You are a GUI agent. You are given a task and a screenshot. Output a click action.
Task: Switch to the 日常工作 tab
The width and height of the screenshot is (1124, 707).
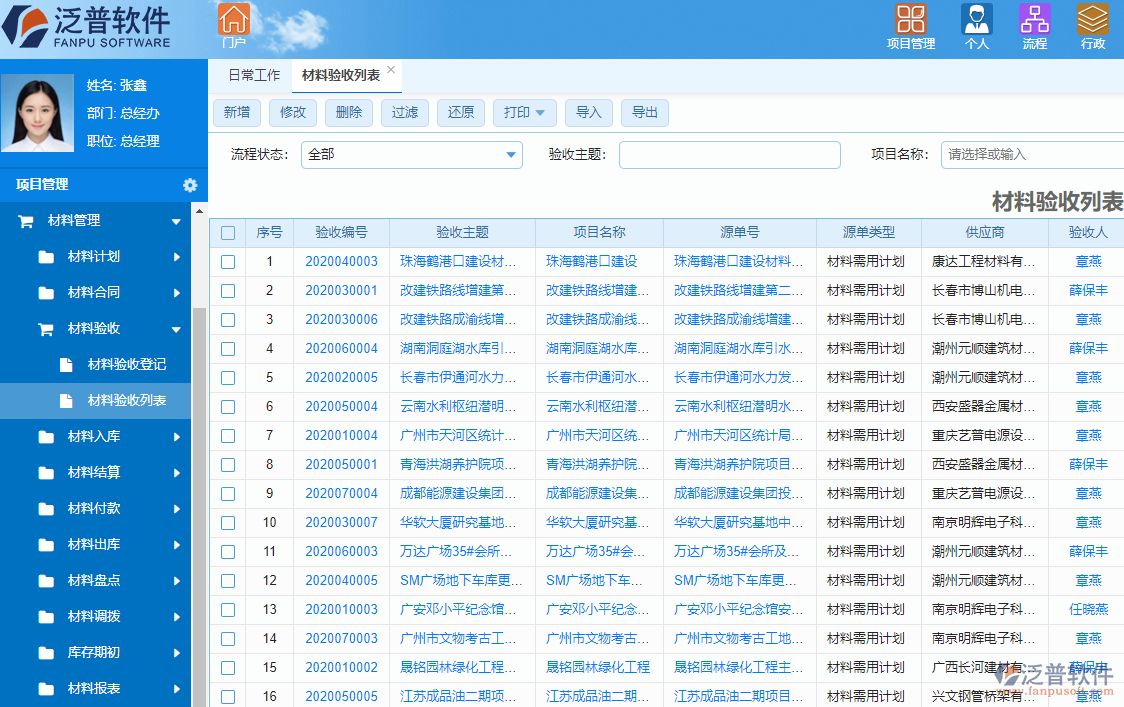pyautogui.click(x=253, y=74)
